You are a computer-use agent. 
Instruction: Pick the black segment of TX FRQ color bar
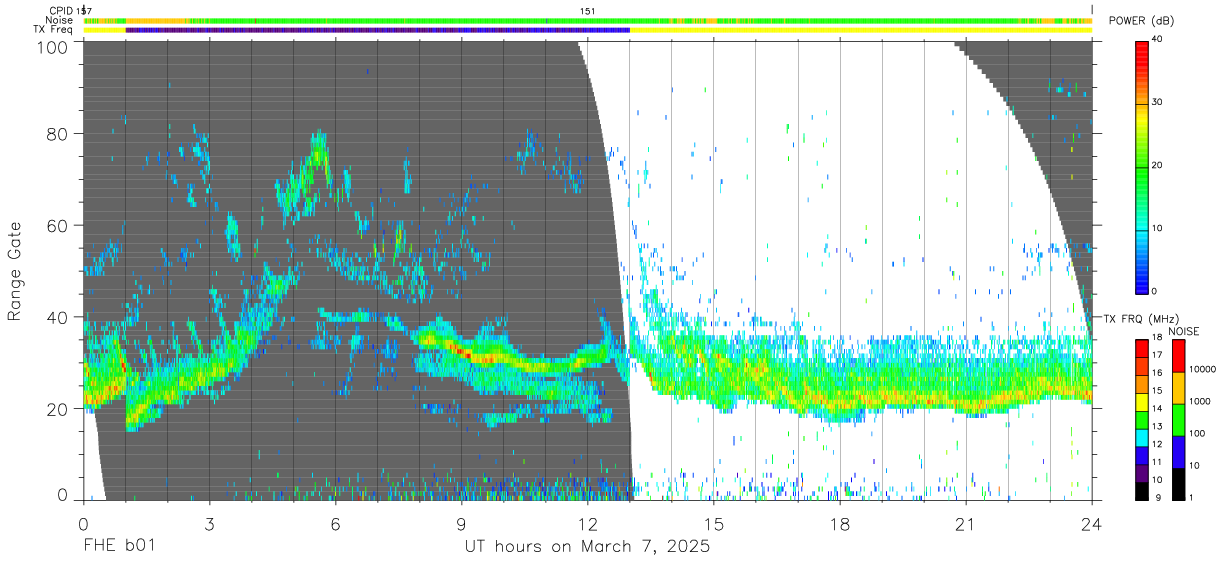[x=1141, y=489]
